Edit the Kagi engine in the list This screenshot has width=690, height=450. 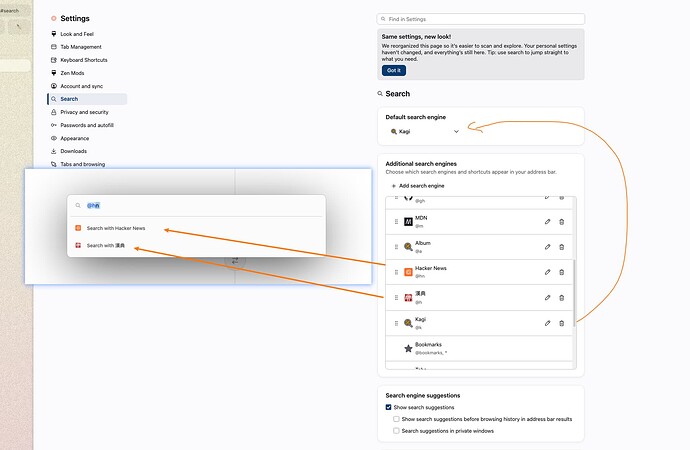547,323
